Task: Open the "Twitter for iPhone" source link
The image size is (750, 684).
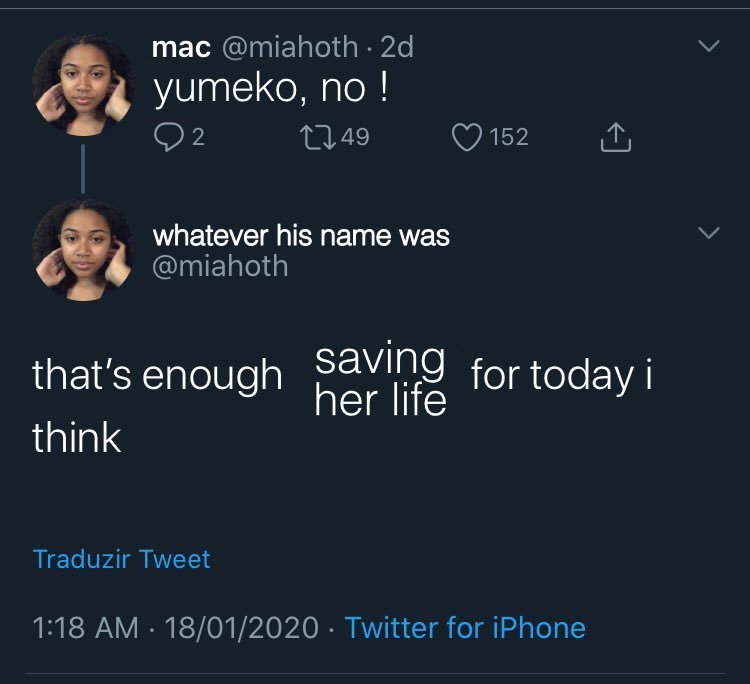Action: (465, 628)
